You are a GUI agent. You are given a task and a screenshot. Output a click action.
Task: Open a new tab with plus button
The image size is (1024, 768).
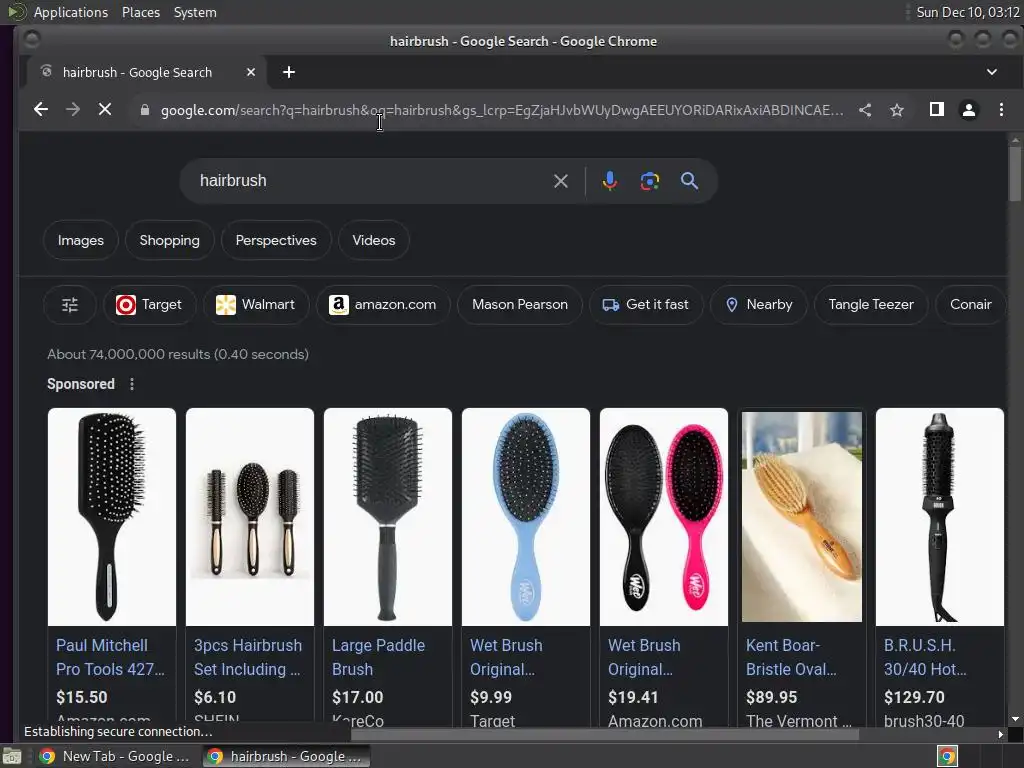point(289,72)
